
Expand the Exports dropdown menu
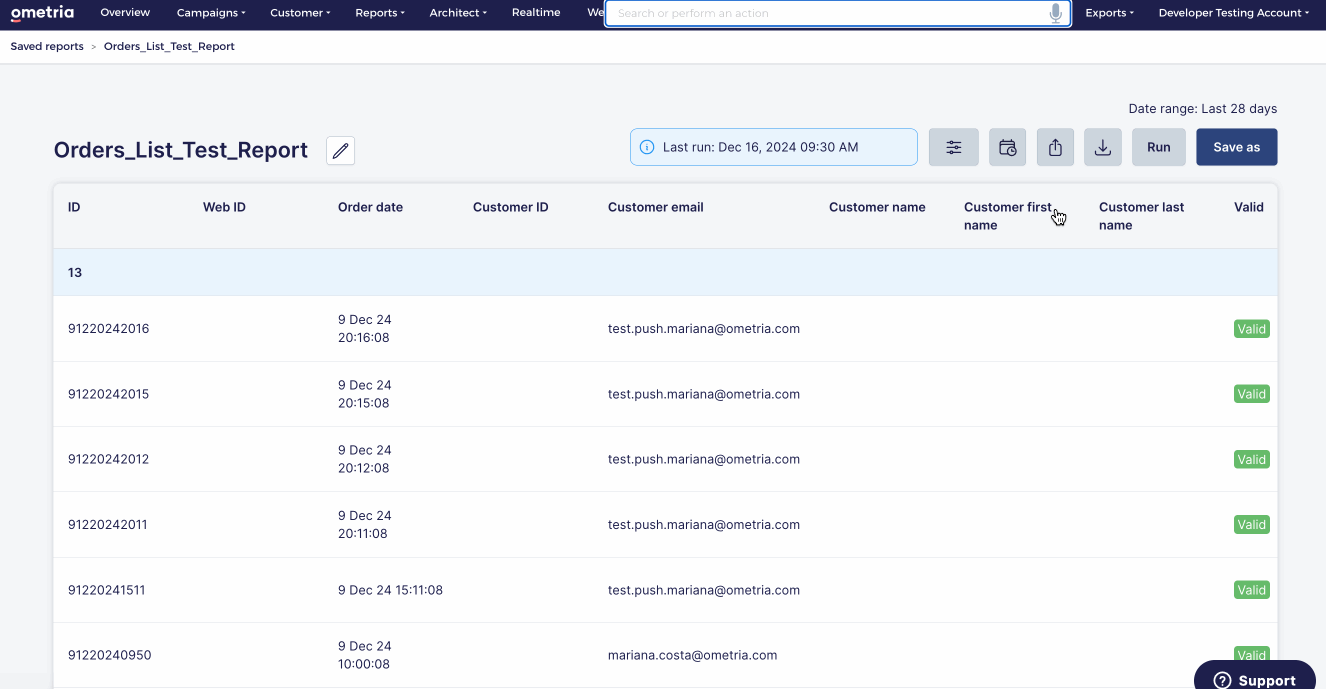[1110, 13]
